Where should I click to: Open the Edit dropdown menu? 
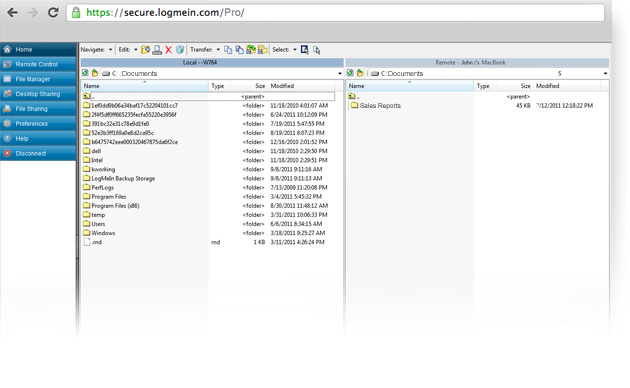128,49
